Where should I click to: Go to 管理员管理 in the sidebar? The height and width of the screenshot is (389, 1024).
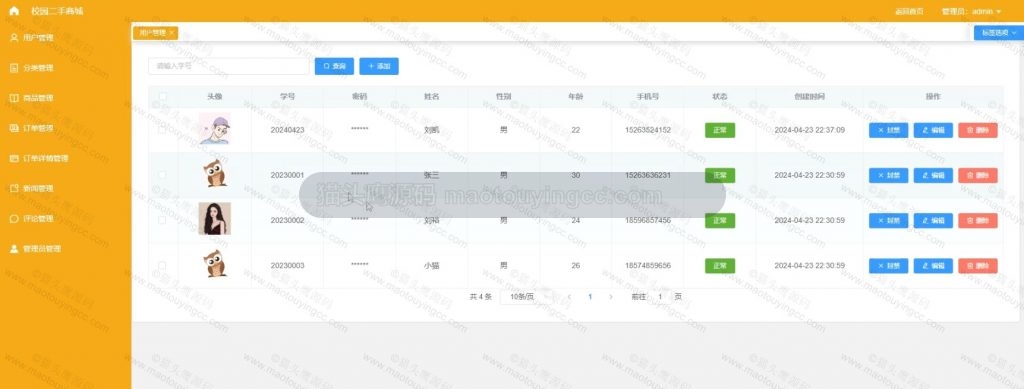tap(41, 249)
